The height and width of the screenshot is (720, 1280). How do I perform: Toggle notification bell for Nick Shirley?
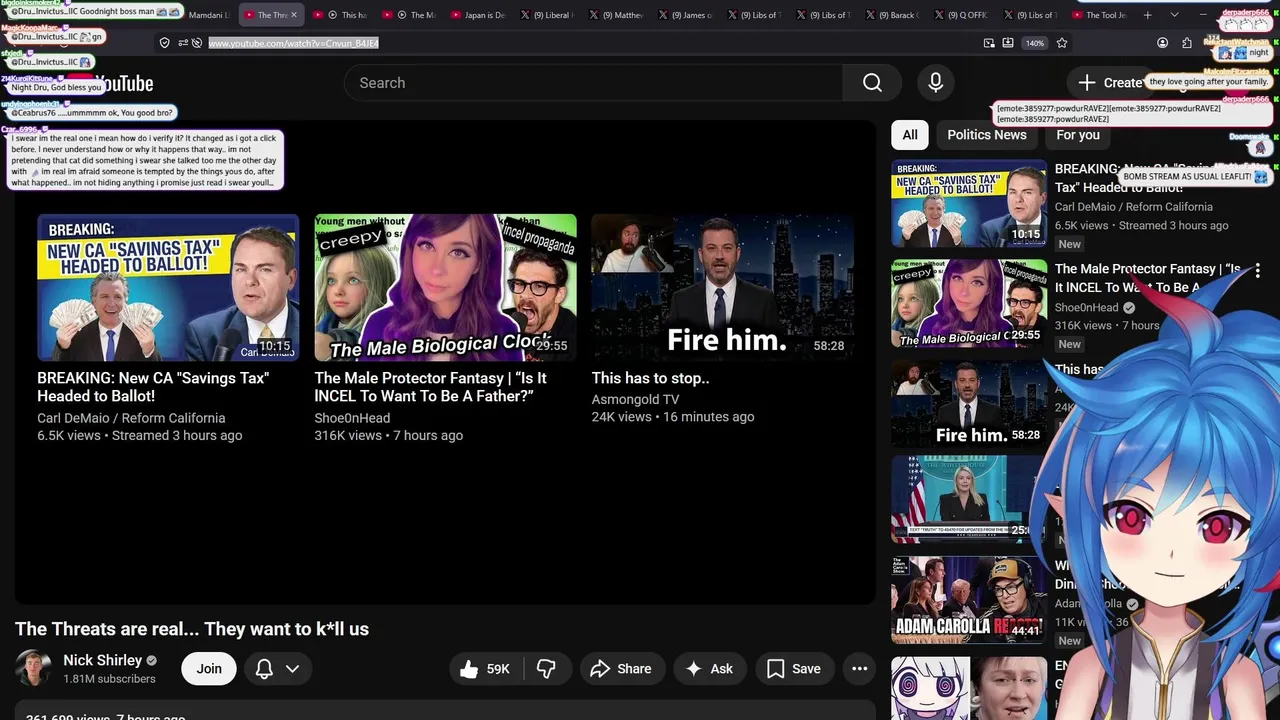264,669
